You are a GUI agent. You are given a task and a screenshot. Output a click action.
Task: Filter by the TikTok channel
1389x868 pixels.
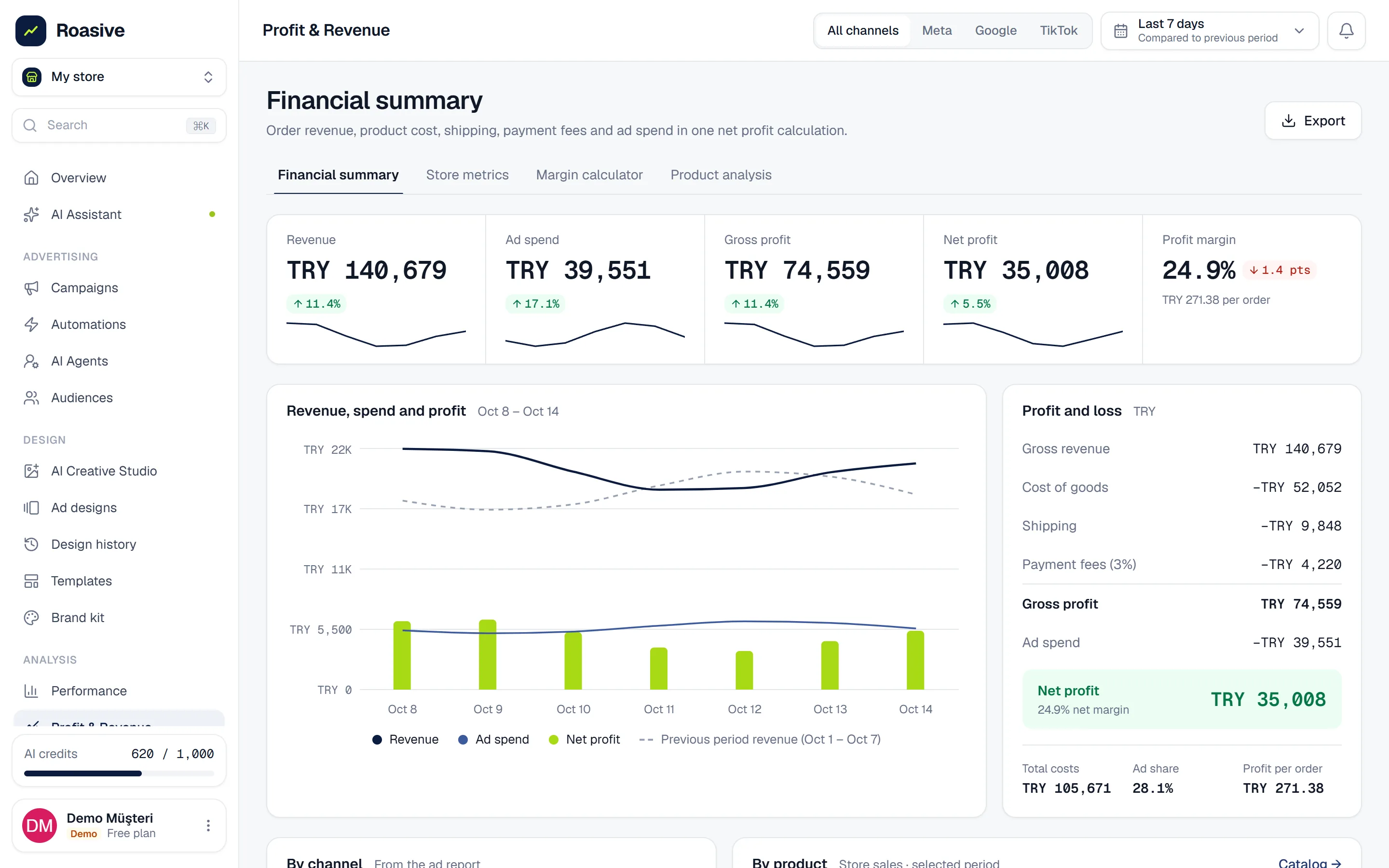point(1059,30)
